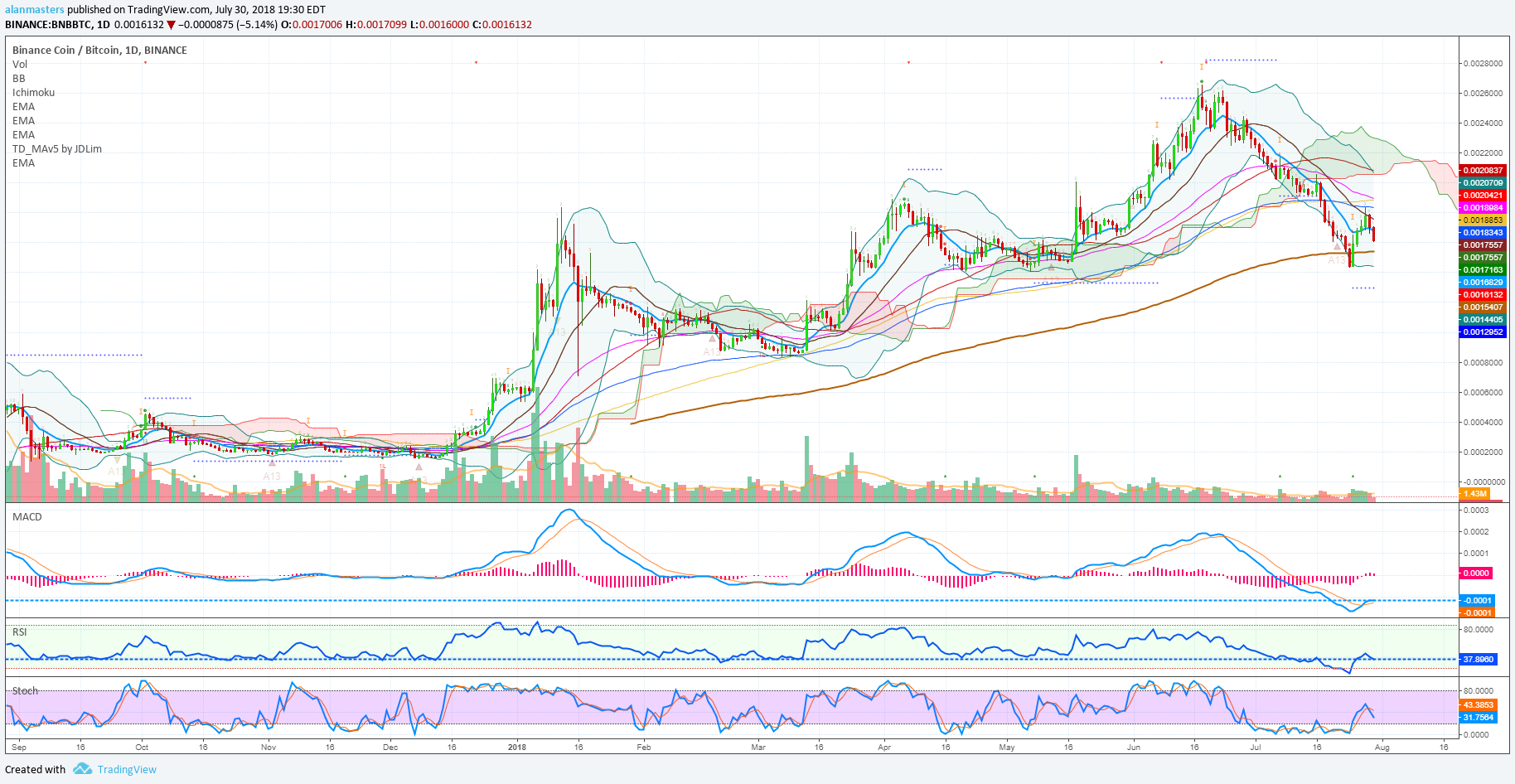The width and height of the screenshot is (1515, 784).
Task: Select the Ichimoku indicator label
Action: (x=34, y=92)
